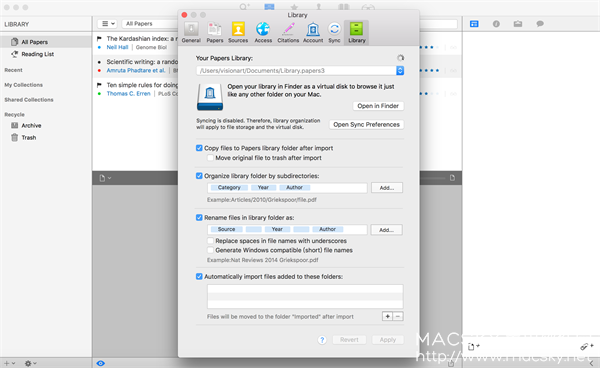Select the Category token in subdirectories field
The height and width of the screenshot is (368, 600).
coord(229,187)
